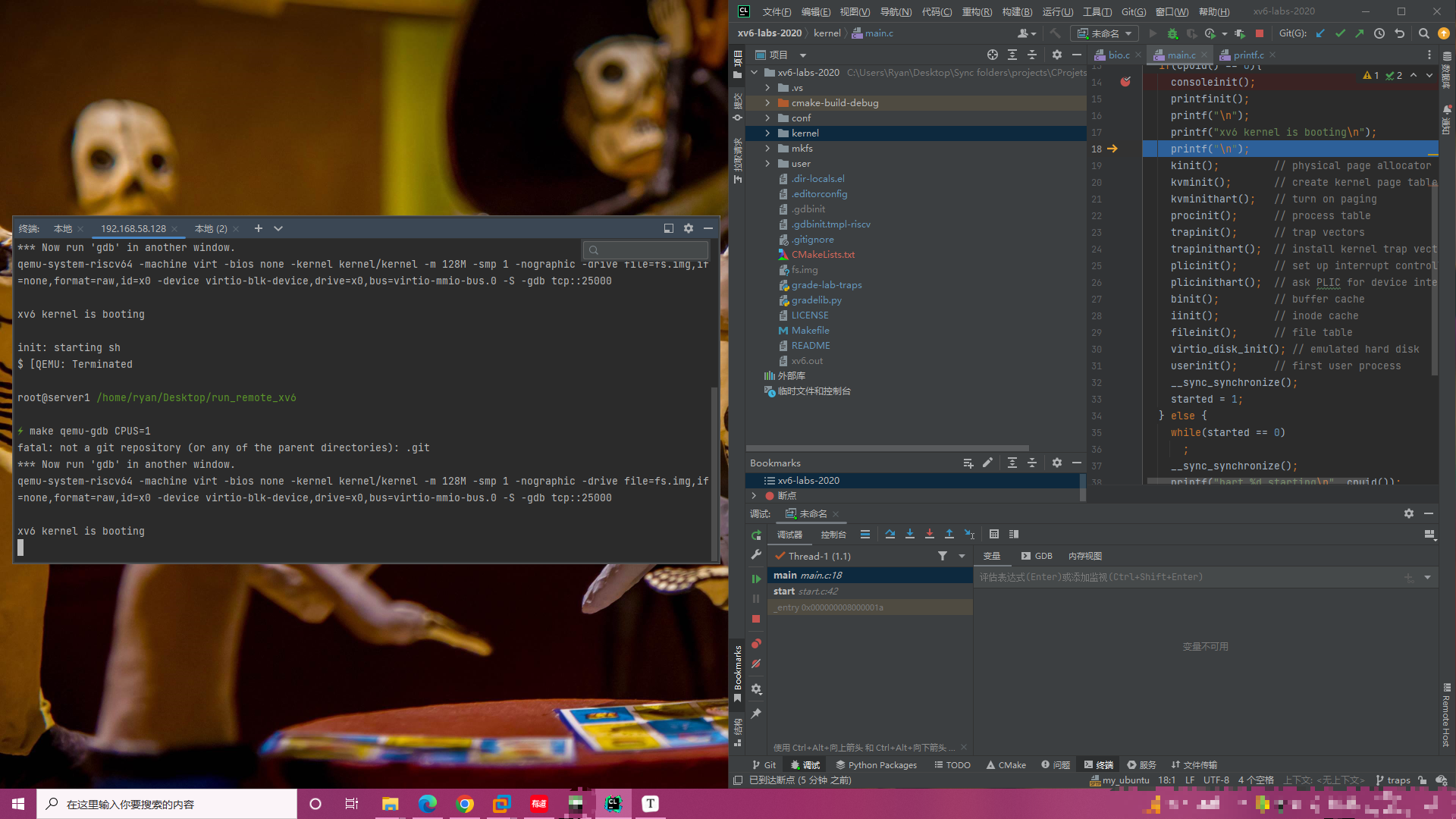Screen dimensions: 1456x819
Task: Expand cmake-build-debug folder
Action: pyautogui.click(x=767, y=103)
